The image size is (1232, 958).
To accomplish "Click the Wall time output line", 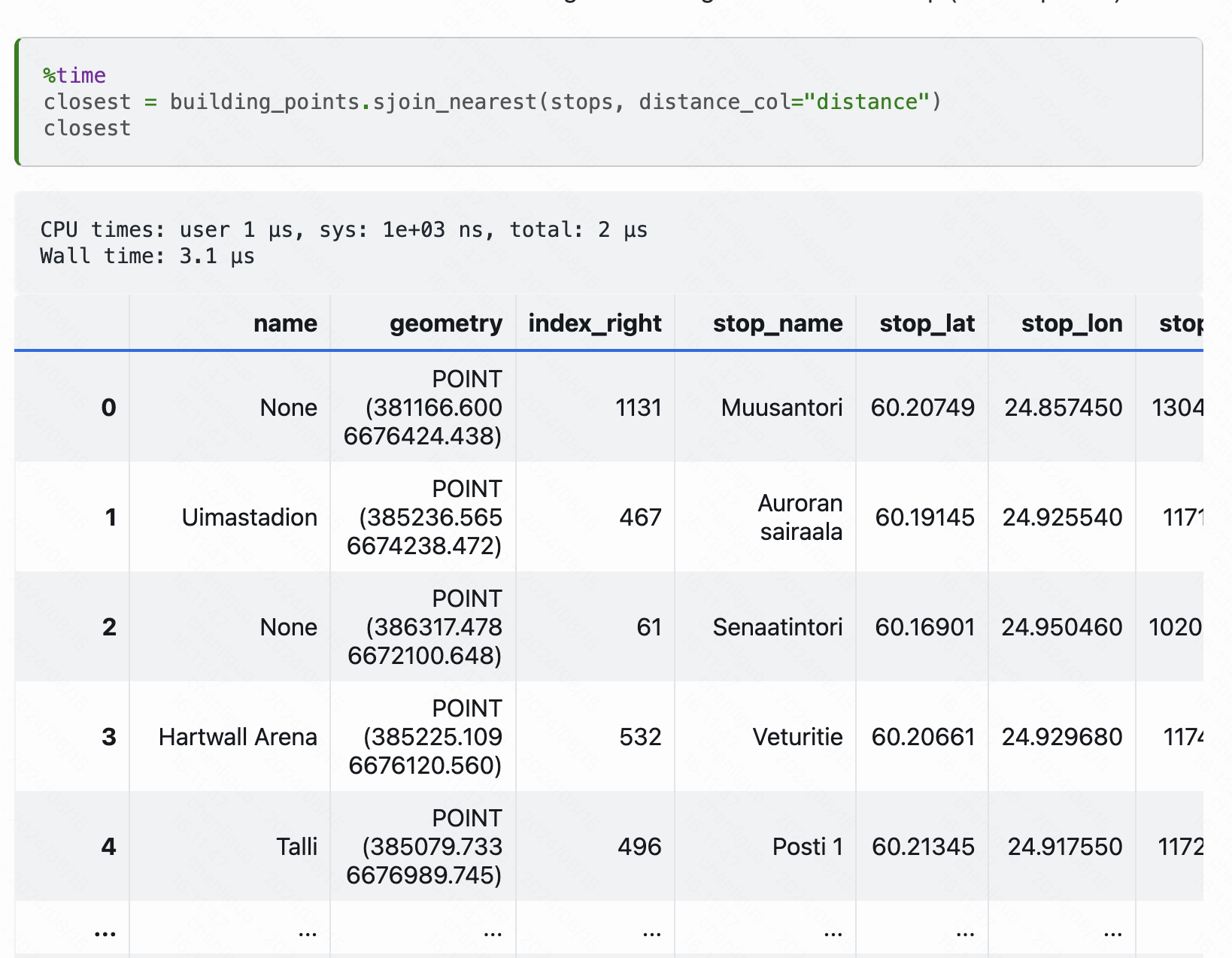I will (x=147, y=256).
